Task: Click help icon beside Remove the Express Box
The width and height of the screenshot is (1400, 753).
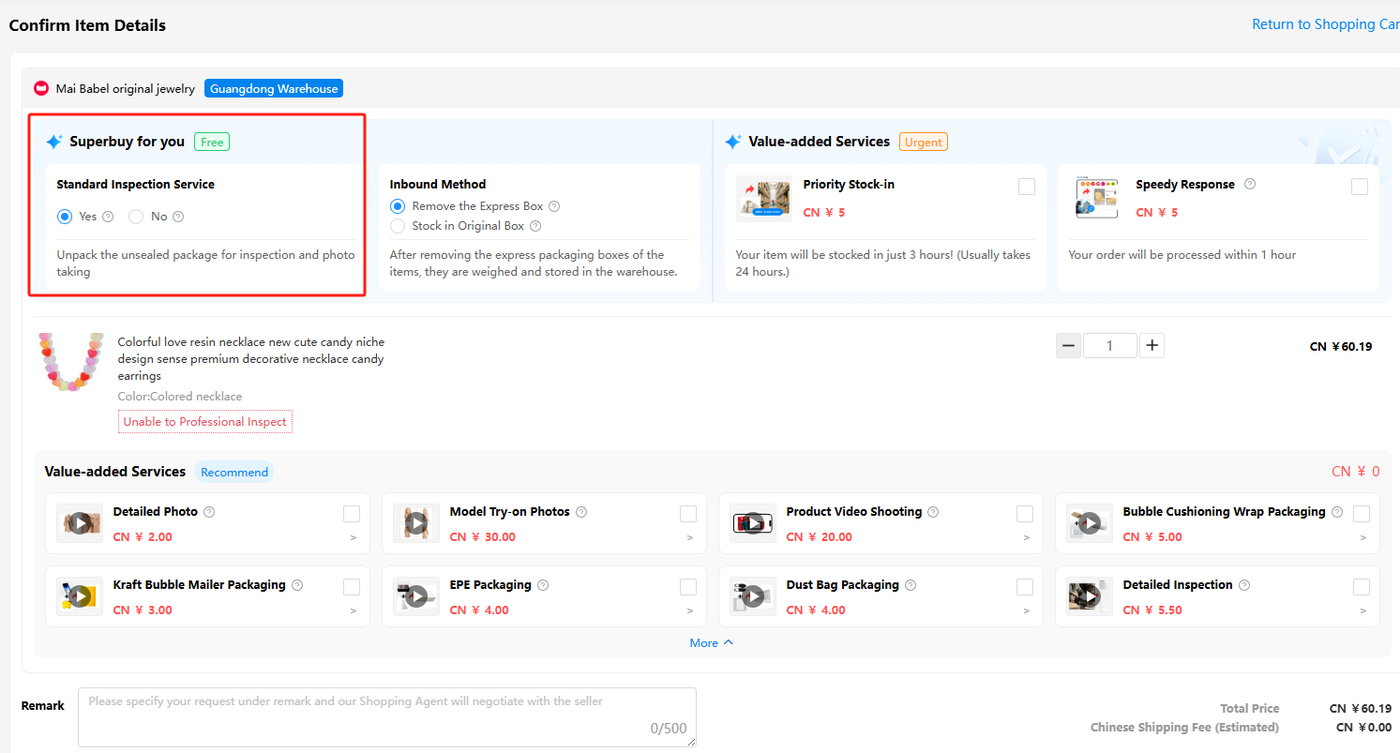Action: click(554, 206)
